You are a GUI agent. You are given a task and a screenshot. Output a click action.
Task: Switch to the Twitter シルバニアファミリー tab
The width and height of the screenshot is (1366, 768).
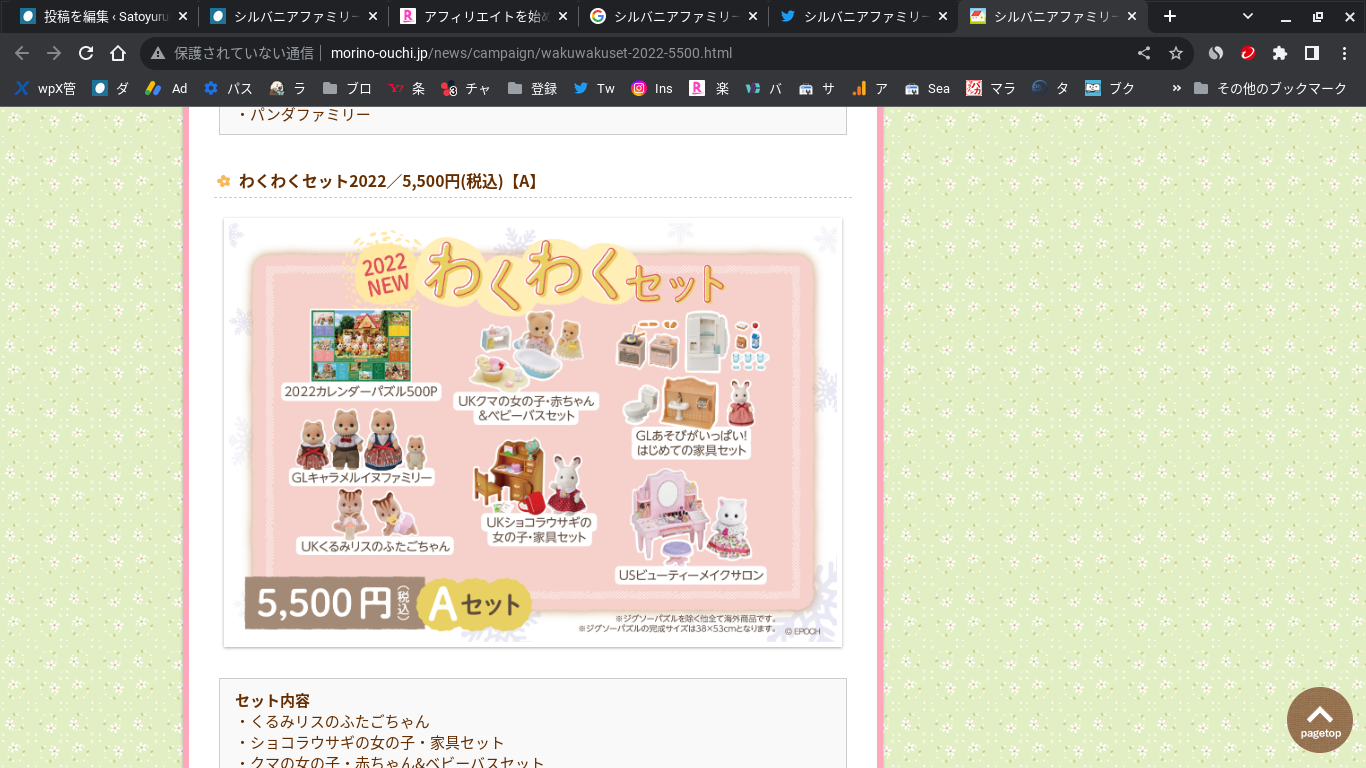pos(864,16)
